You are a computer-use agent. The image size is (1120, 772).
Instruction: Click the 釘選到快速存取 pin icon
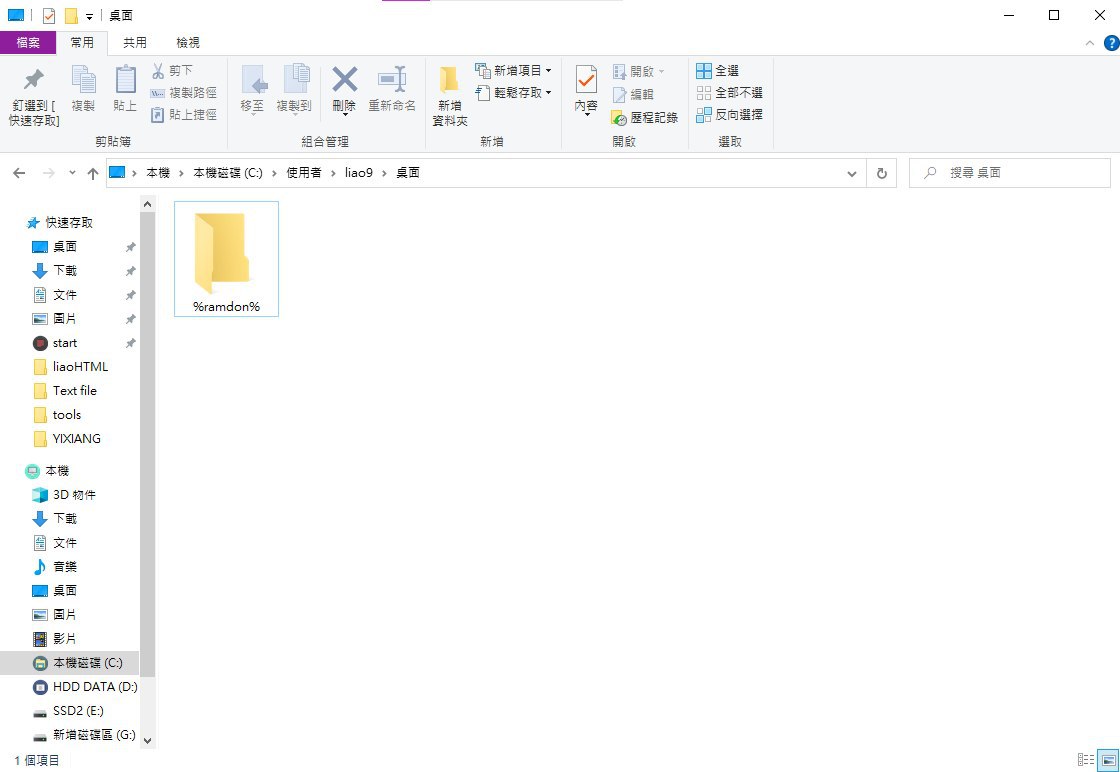coord(34,80)
